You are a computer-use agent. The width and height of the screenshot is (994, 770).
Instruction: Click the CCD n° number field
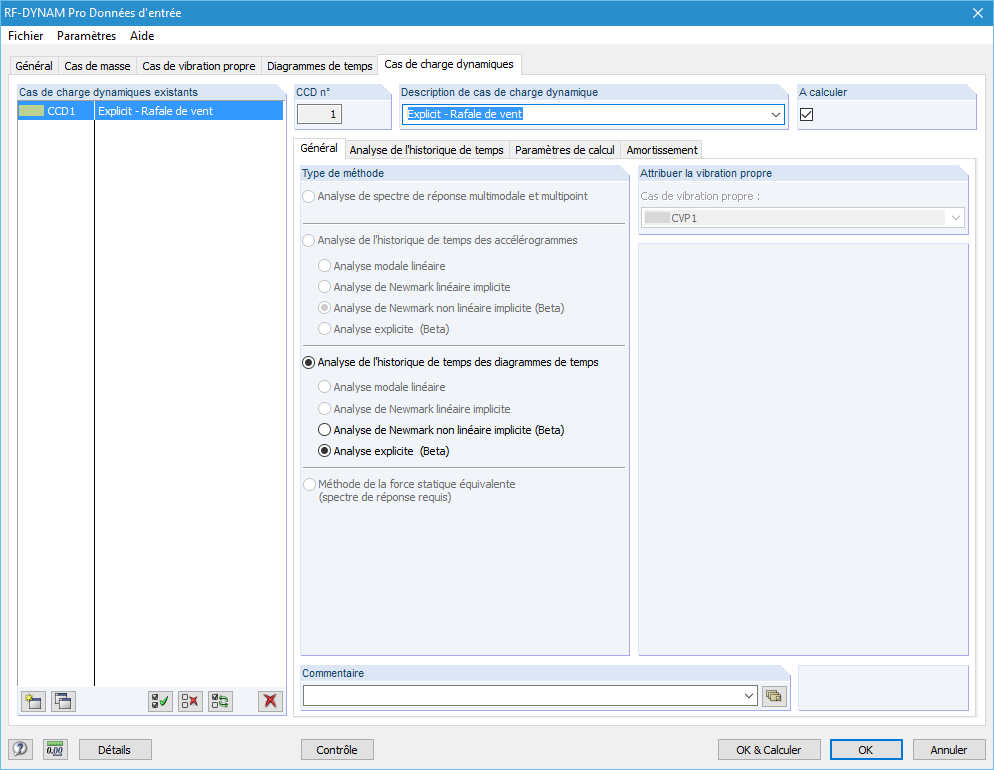coord(320,114)
